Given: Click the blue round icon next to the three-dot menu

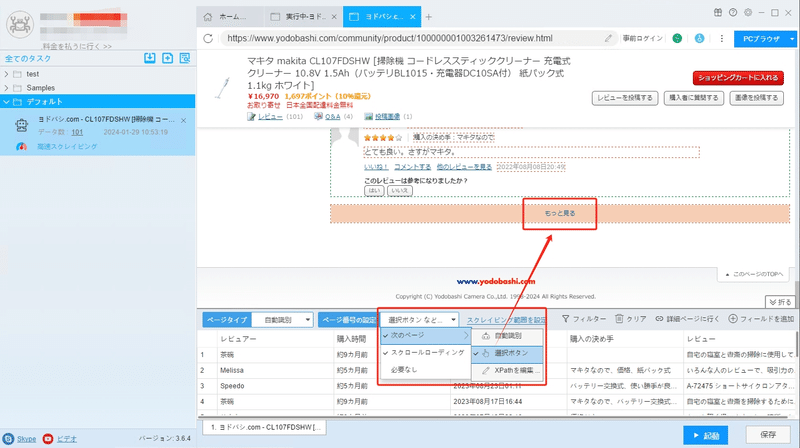Looking at the screenshot, I should 699,38.
